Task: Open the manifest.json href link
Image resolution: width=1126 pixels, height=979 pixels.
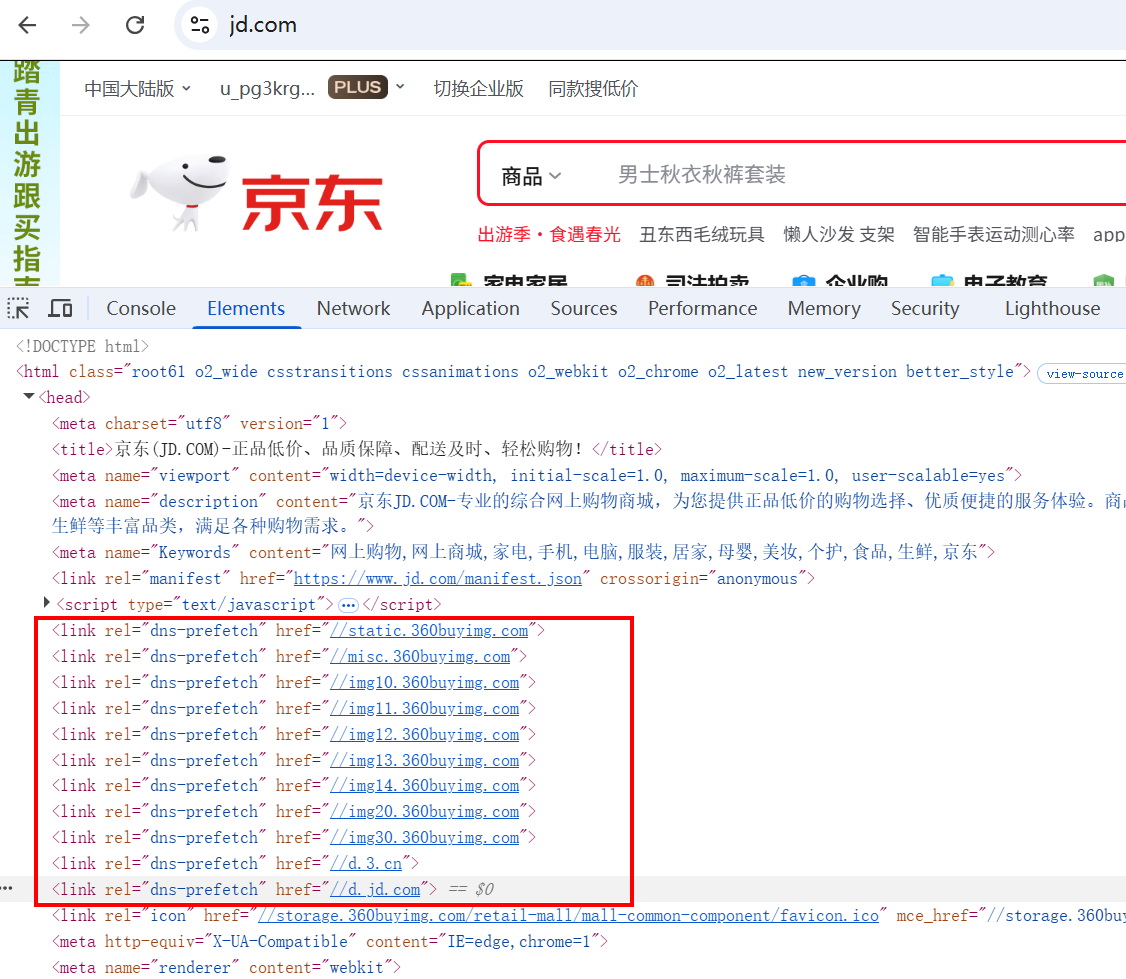Action: click(x=437, y=578)
